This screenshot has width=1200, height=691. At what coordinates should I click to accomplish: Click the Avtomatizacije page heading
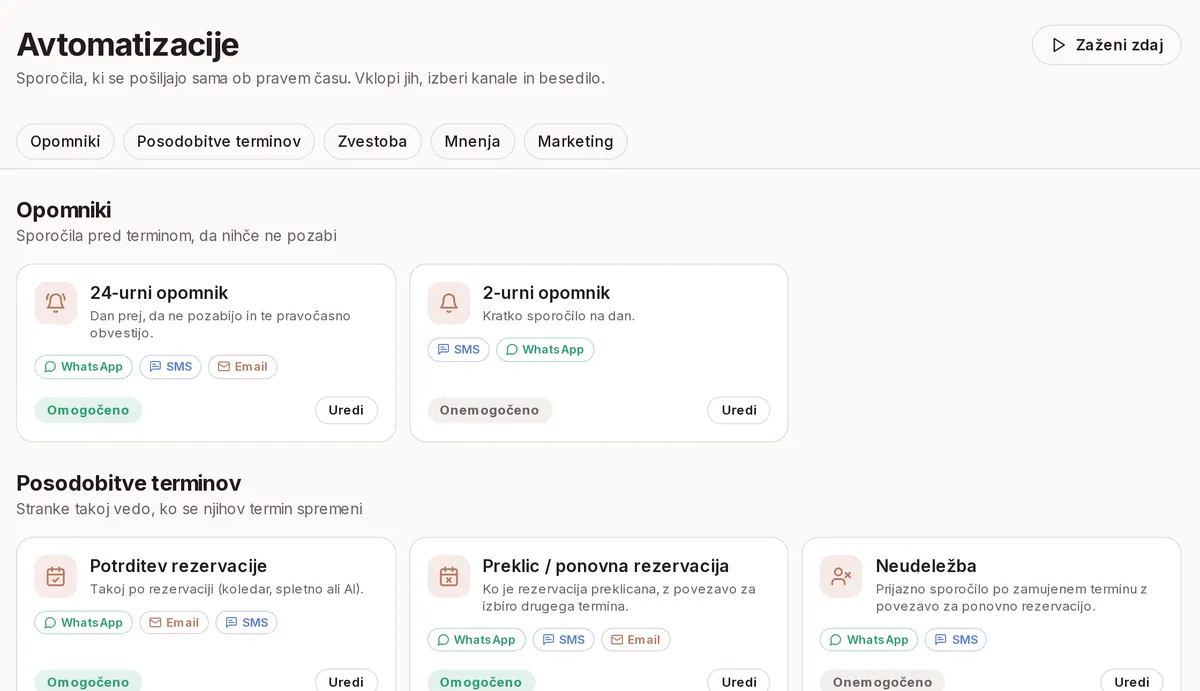coord(127,45)
